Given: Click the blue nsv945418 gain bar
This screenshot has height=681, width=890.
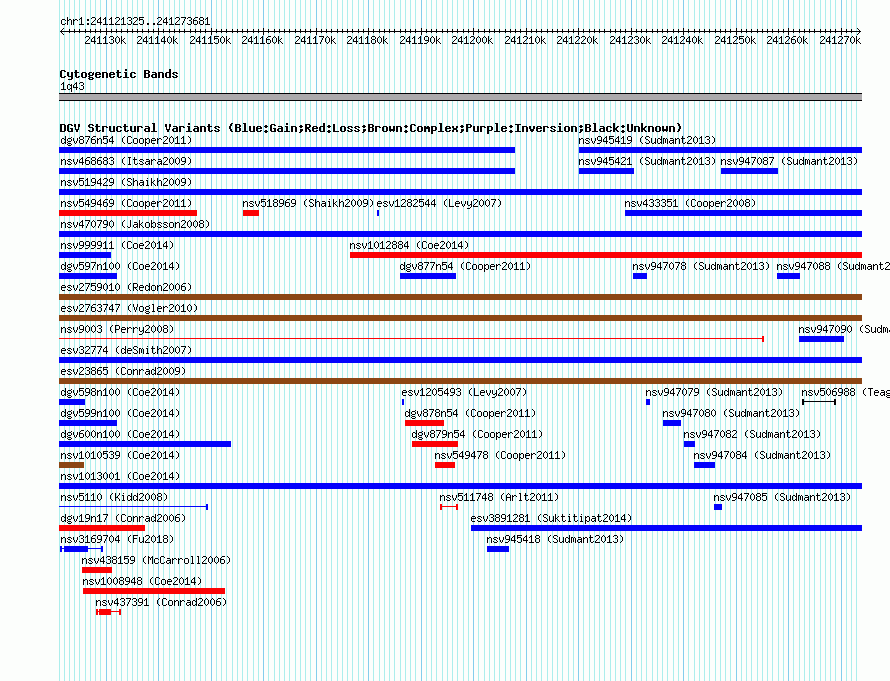Looking at the screenshot, I should tap(498, 549).
